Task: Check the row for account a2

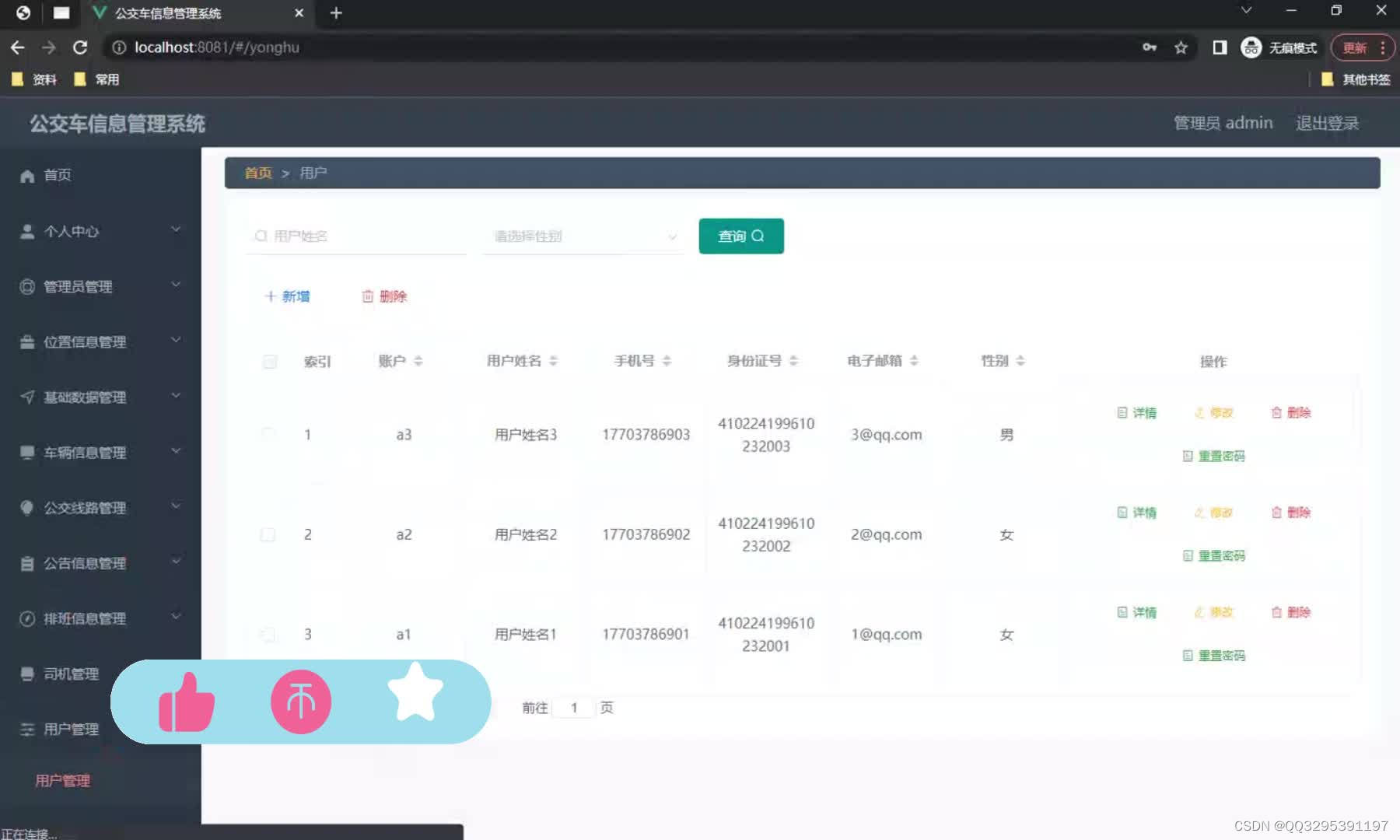Action: click(268, 534)
